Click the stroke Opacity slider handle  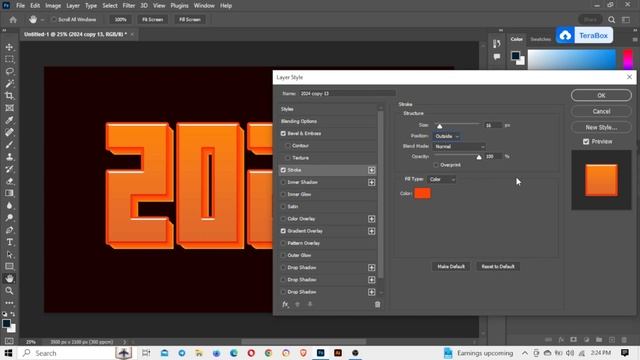point(479,157)
